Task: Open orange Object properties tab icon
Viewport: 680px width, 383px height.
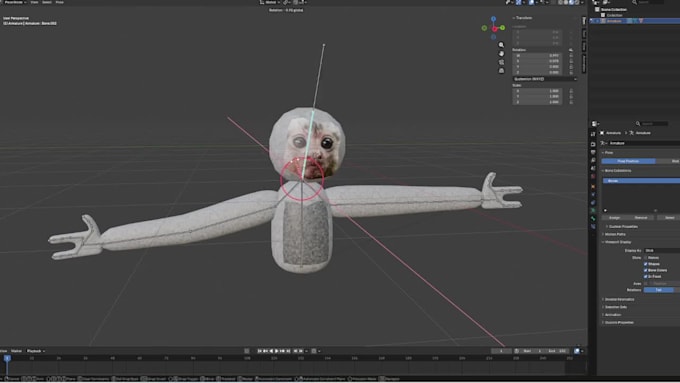Action: (x=593, y=187)
